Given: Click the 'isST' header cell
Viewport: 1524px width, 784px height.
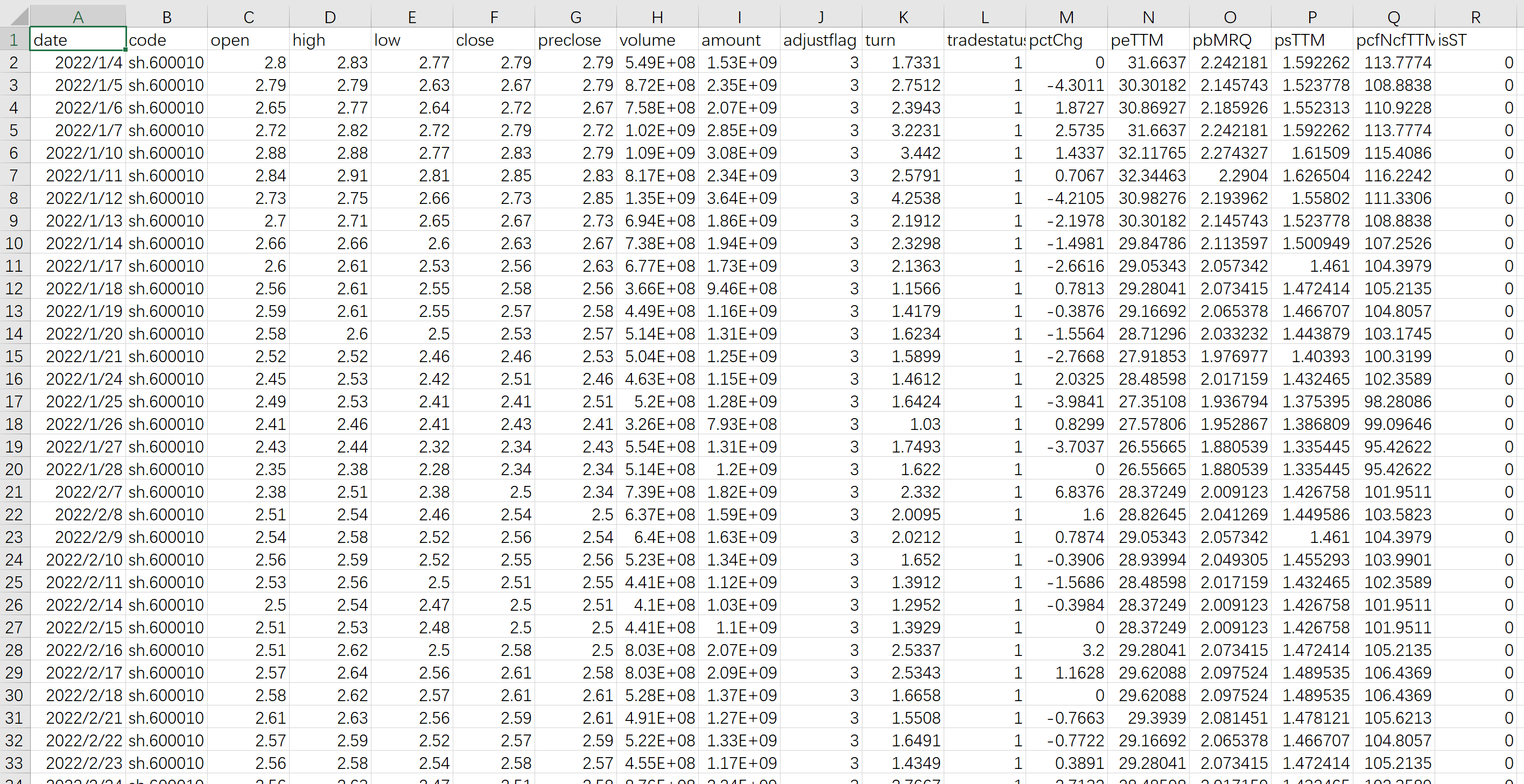Looking at the screenshot, I should 1476,40.
